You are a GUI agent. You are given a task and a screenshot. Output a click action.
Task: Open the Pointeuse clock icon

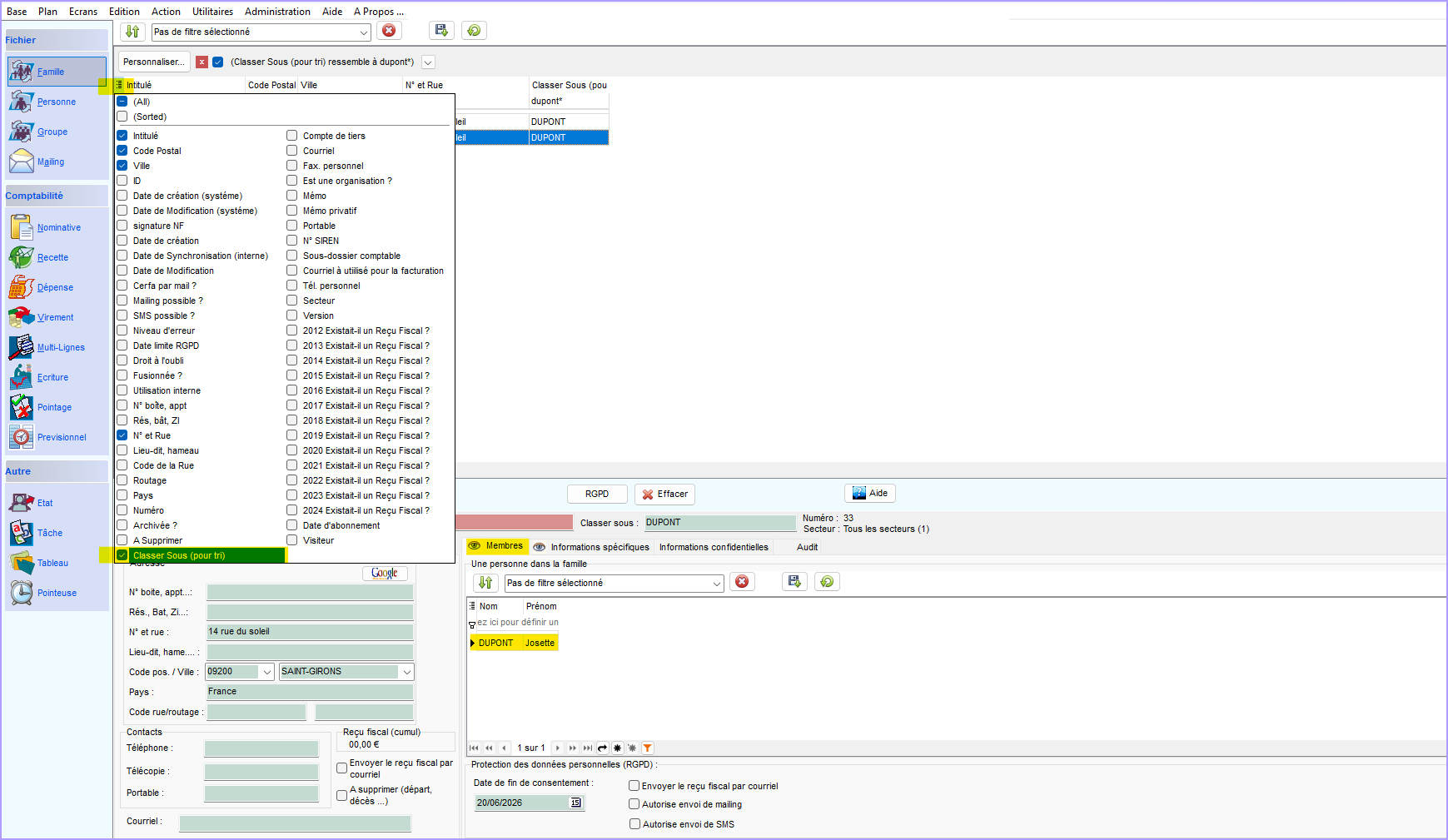coord(22,593)
